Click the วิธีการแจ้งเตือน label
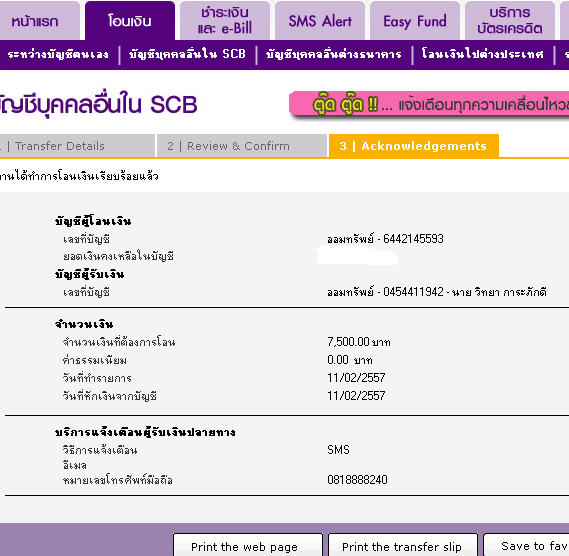This screenshot has height=556, width=569. tap(100, 450)
